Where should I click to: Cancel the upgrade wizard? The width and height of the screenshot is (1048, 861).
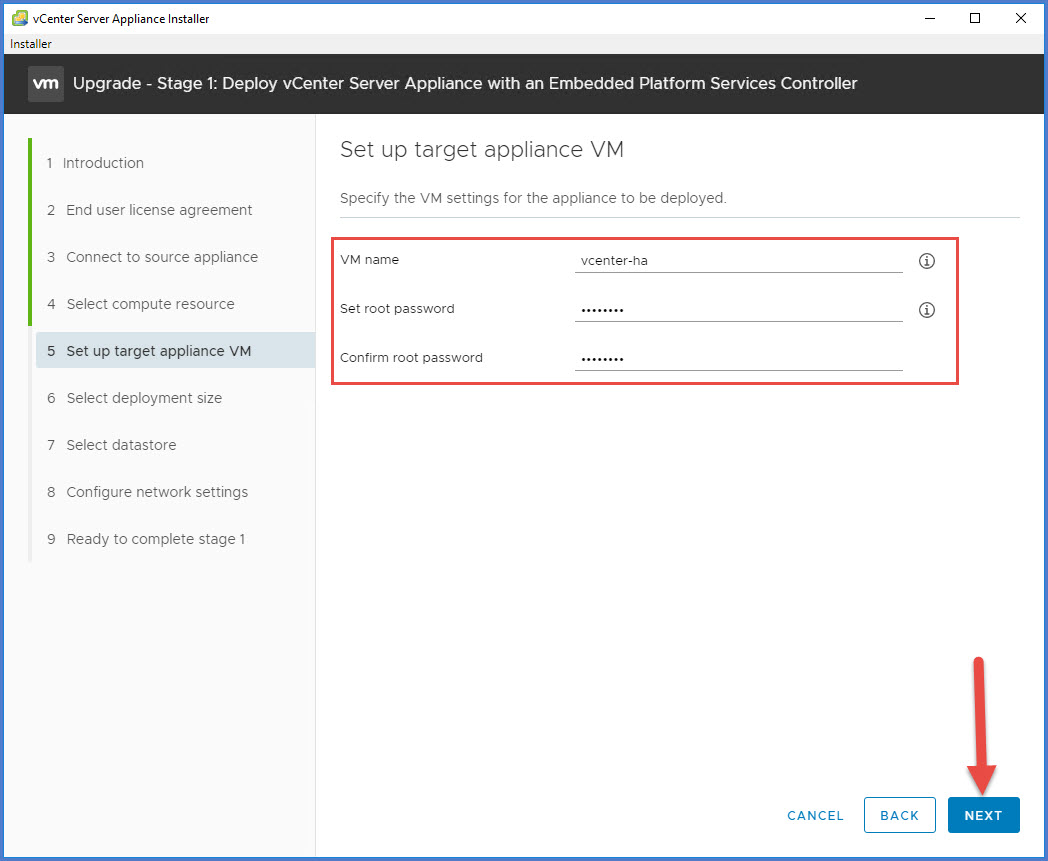[x=815, y=815]
